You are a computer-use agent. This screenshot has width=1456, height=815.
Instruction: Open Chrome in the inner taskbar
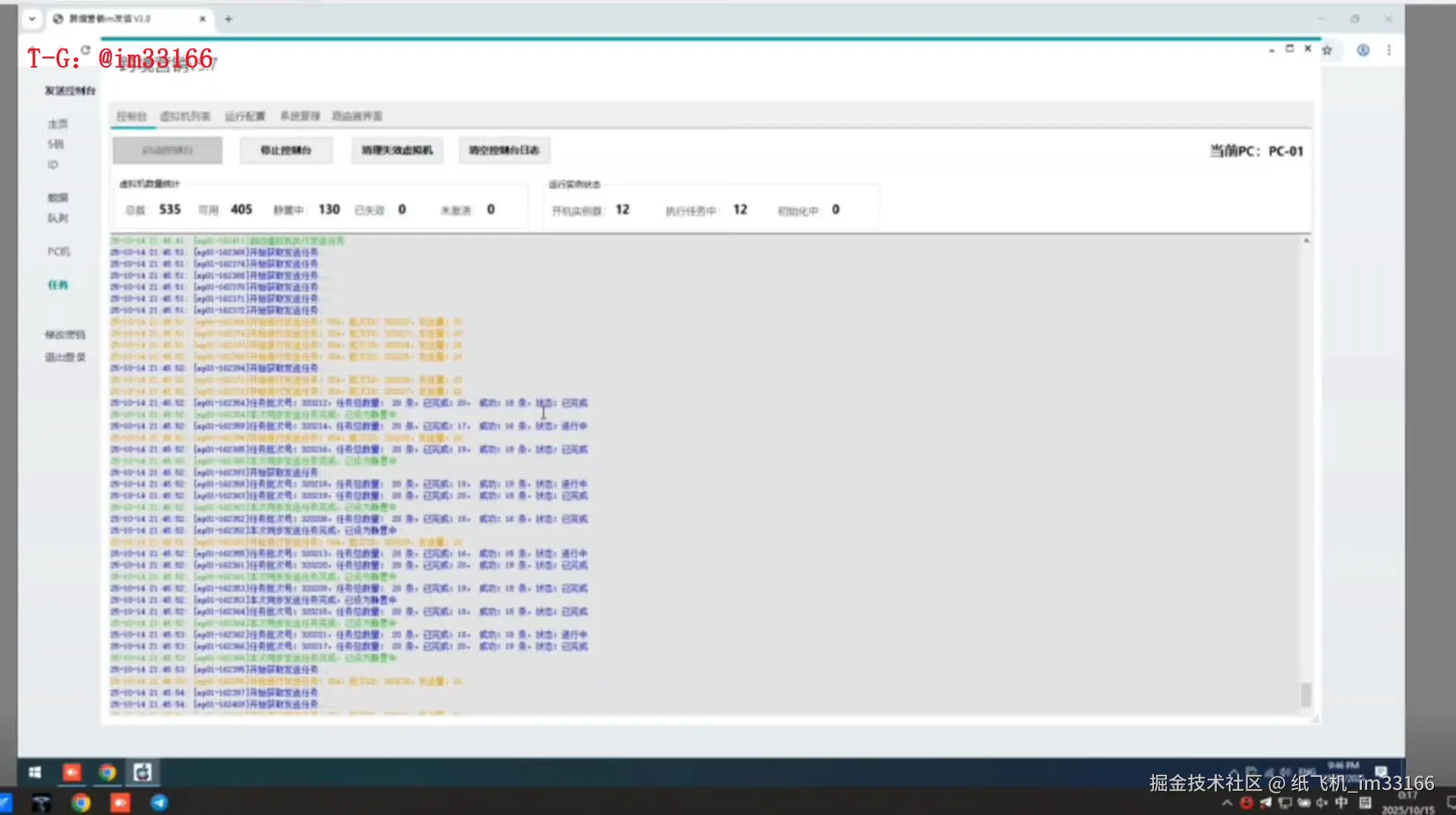point(107,773)
